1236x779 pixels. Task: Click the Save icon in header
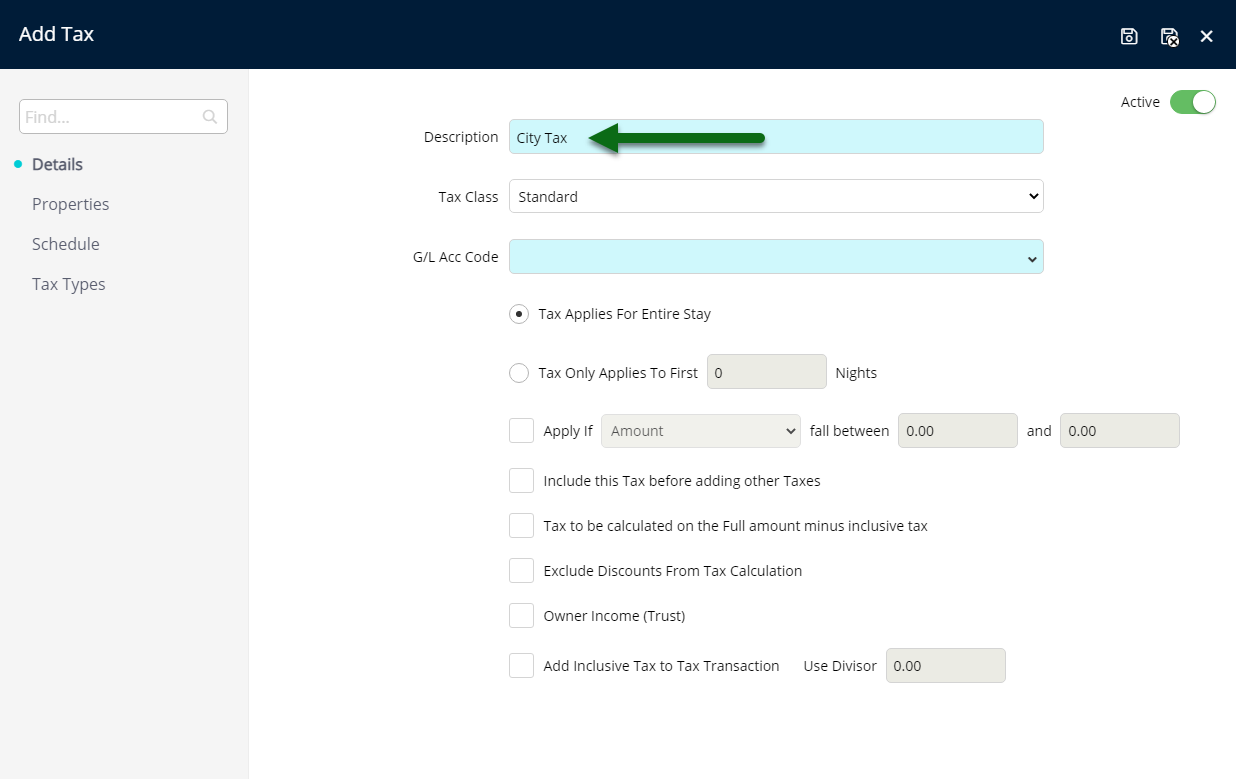(1129, 36)
